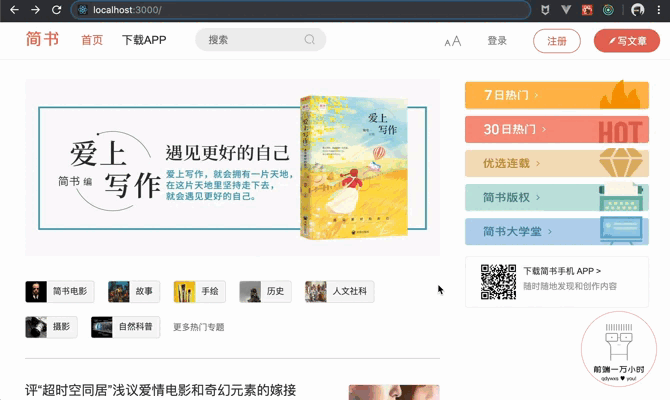The height and width of the screenshot is (400, 670).
Task: Click the 爱上写作 banner image
Action: point(232,168)
